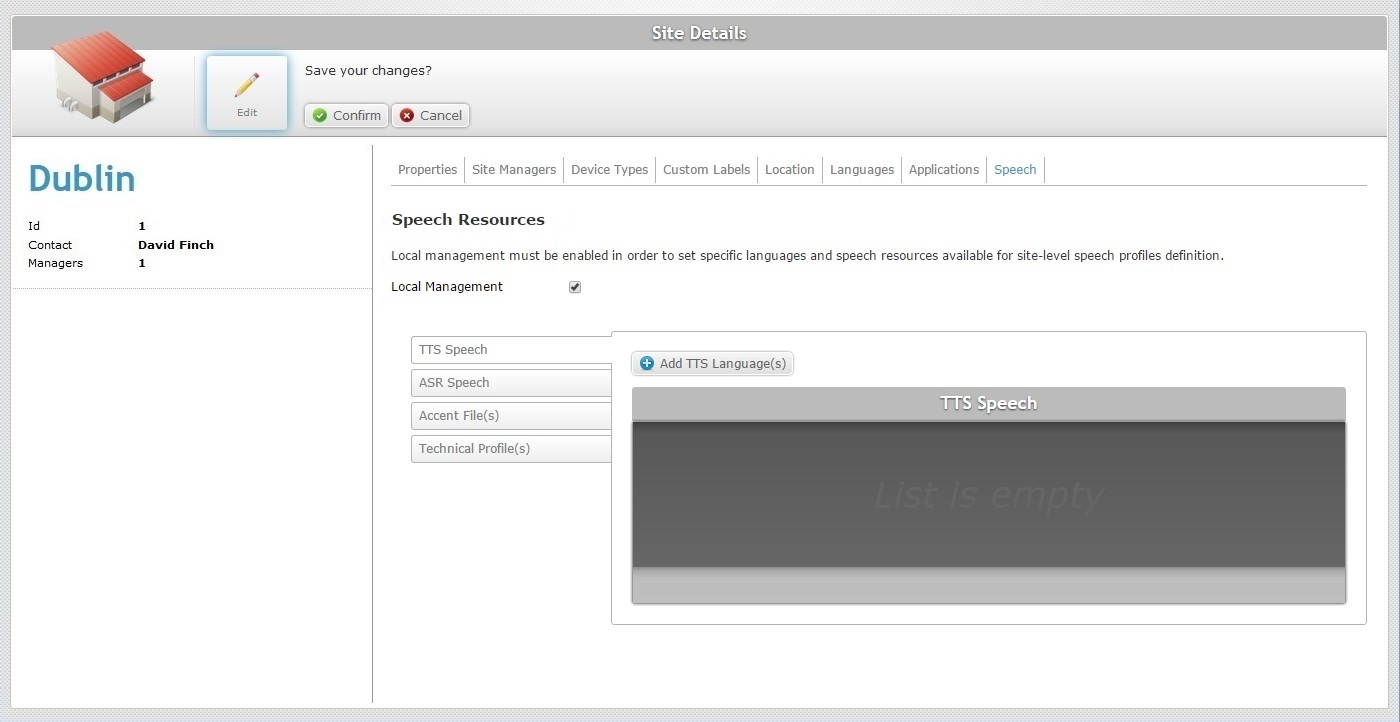Click the warehouse site image
The image size is (1400, 722).
[x=102, y=77]
